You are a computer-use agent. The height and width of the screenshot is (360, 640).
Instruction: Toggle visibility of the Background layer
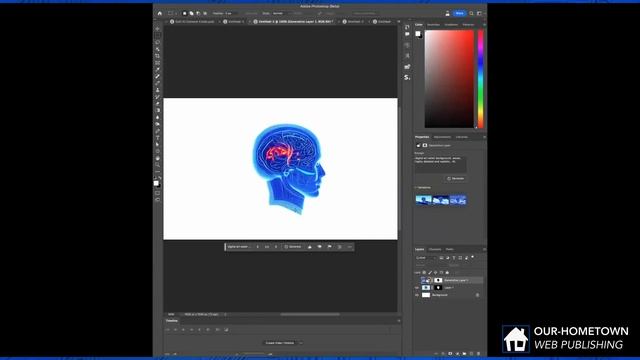pyautogui.click(x=417, y=295)
